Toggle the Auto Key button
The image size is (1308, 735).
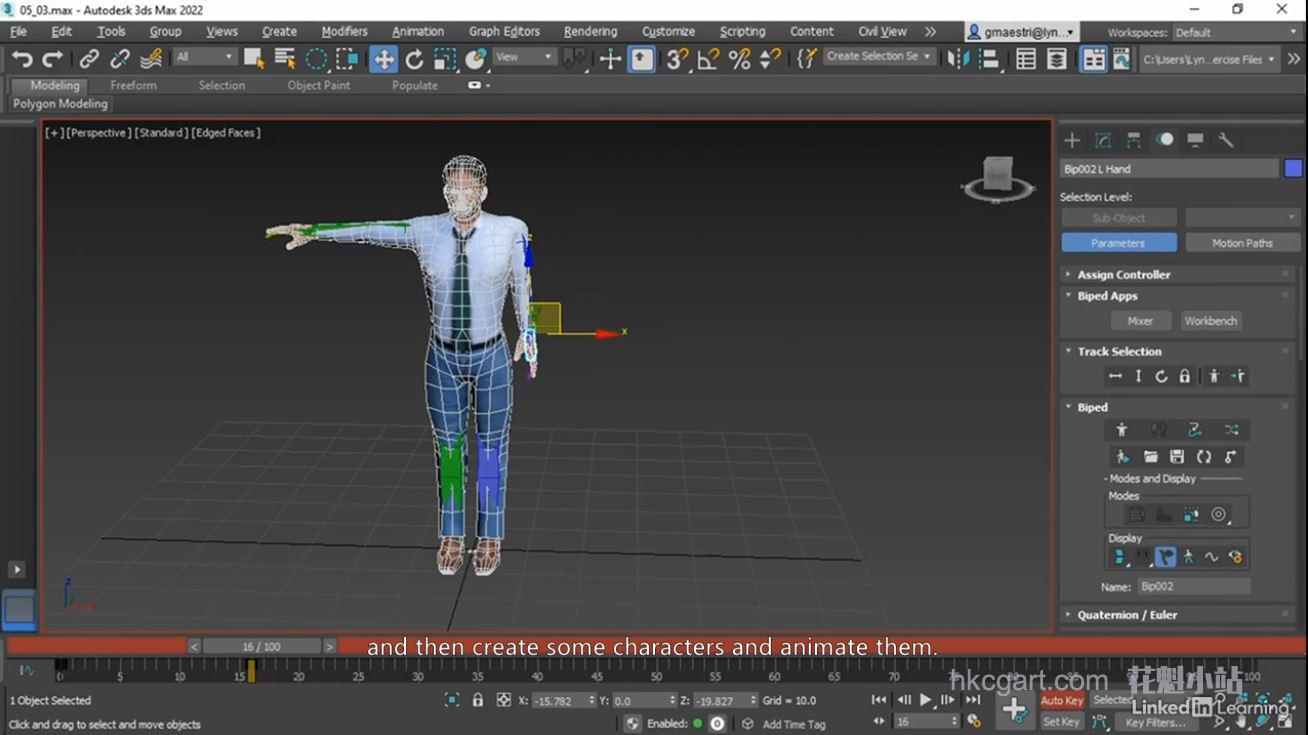click(1061, 700)
